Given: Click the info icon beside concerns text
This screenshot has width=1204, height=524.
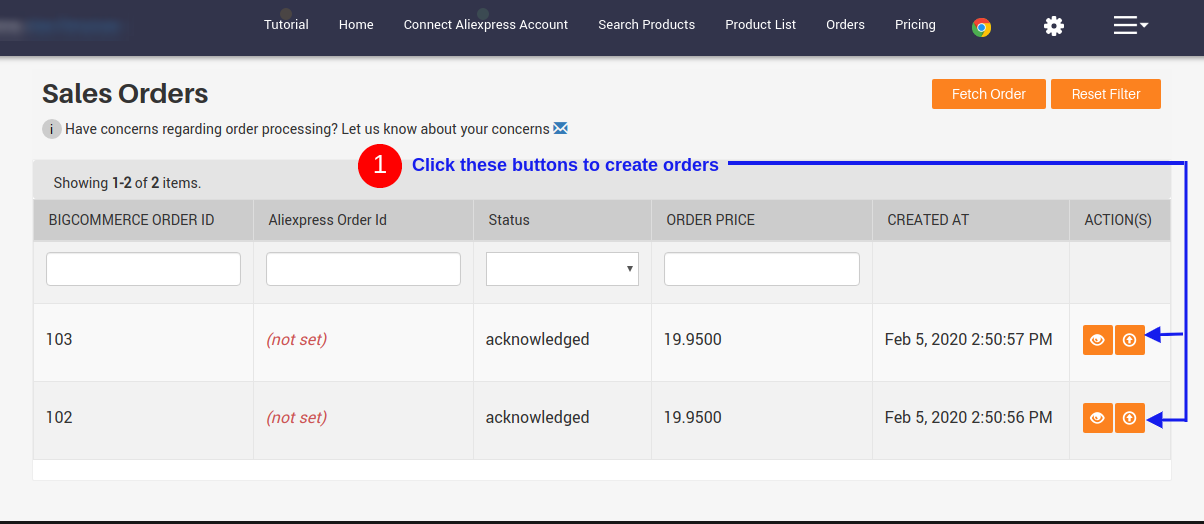Looking at the screenshot, I should point(52,129).
